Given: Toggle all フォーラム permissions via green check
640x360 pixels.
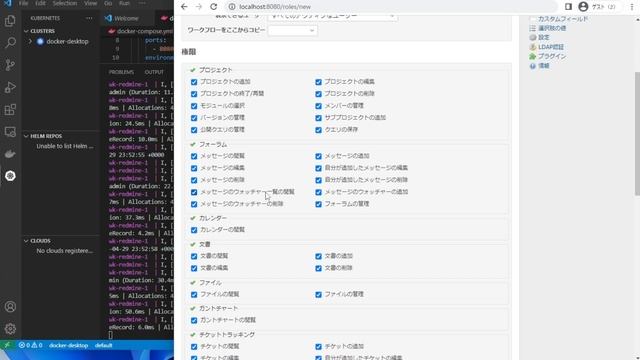Looking at the screenshot, I should tap(193, 144).
